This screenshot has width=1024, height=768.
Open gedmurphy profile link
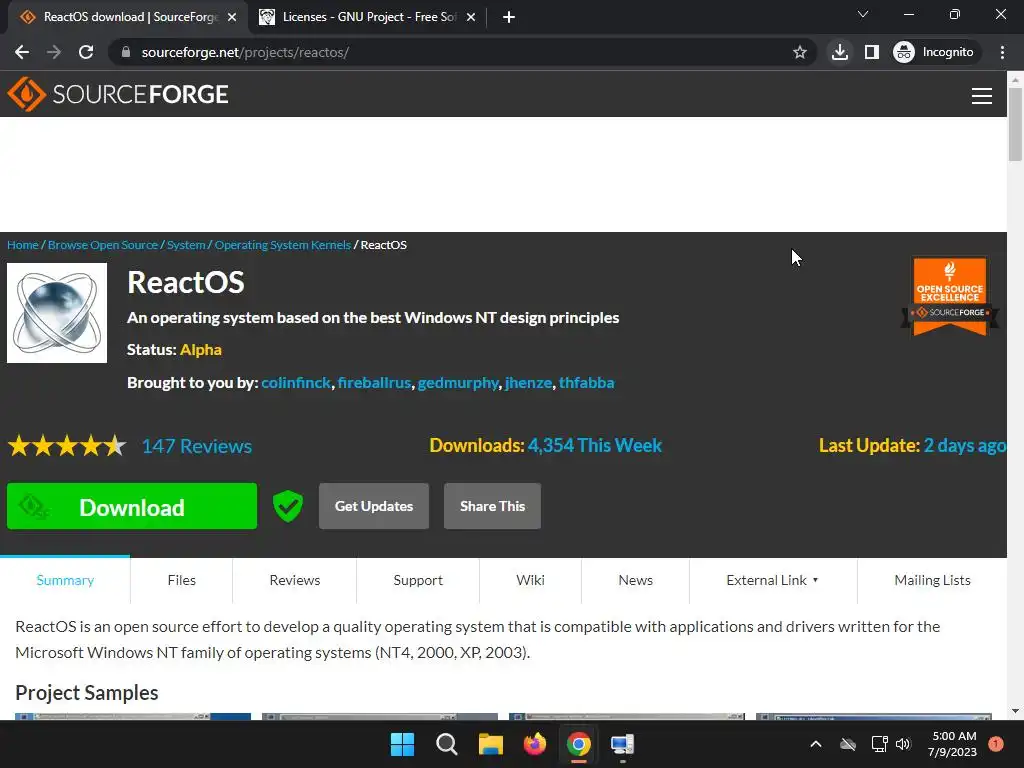point(458,383)
